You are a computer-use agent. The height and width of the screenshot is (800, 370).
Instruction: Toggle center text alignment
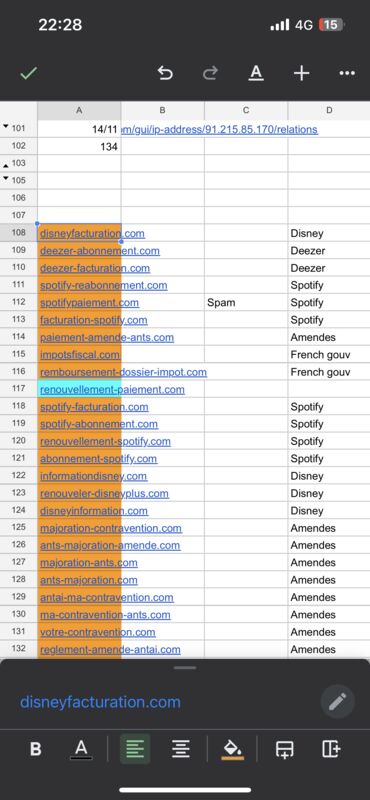[x=181, y=749]
